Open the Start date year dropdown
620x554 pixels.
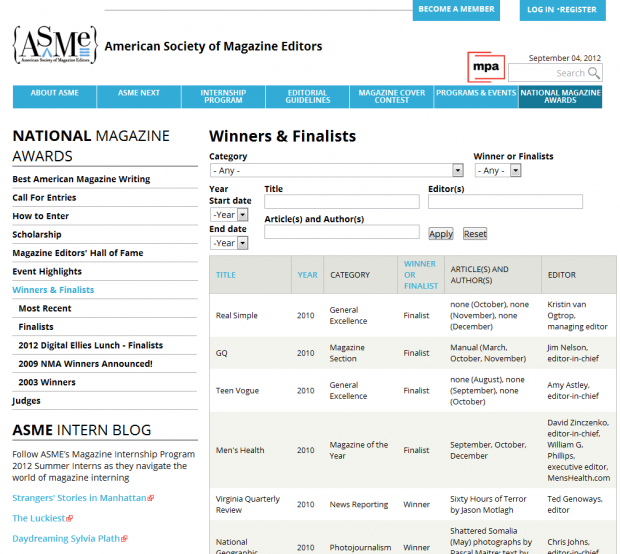click(x=229, y=215)
